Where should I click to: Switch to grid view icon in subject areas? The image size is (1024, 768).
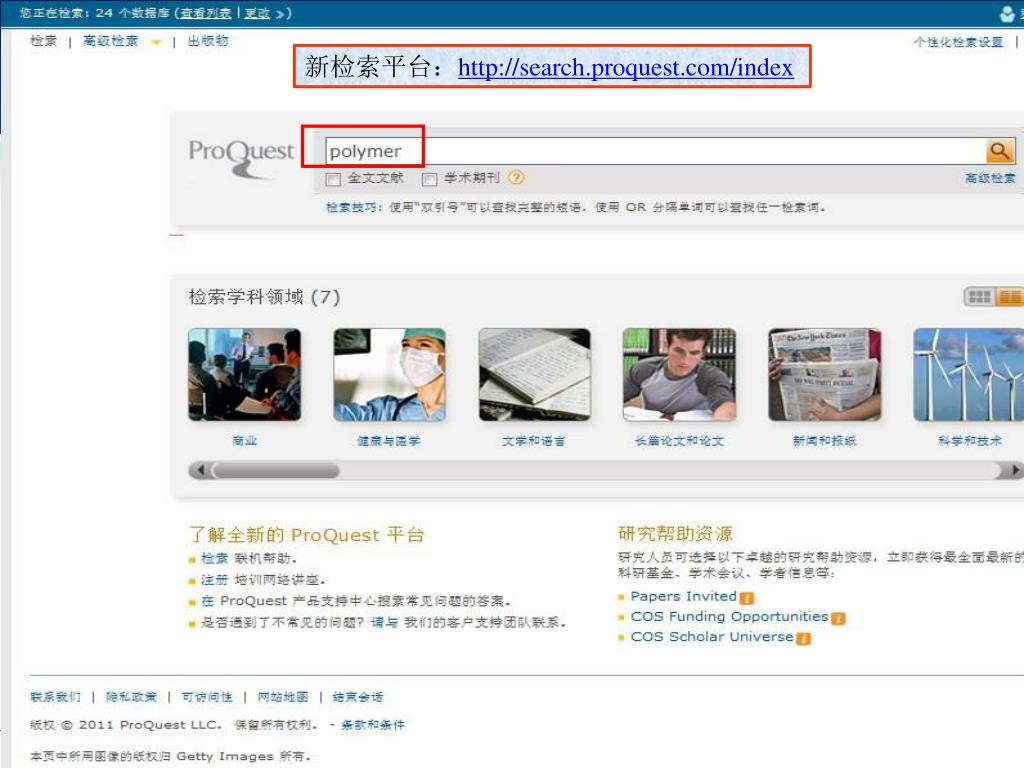(x=979, y=297)
